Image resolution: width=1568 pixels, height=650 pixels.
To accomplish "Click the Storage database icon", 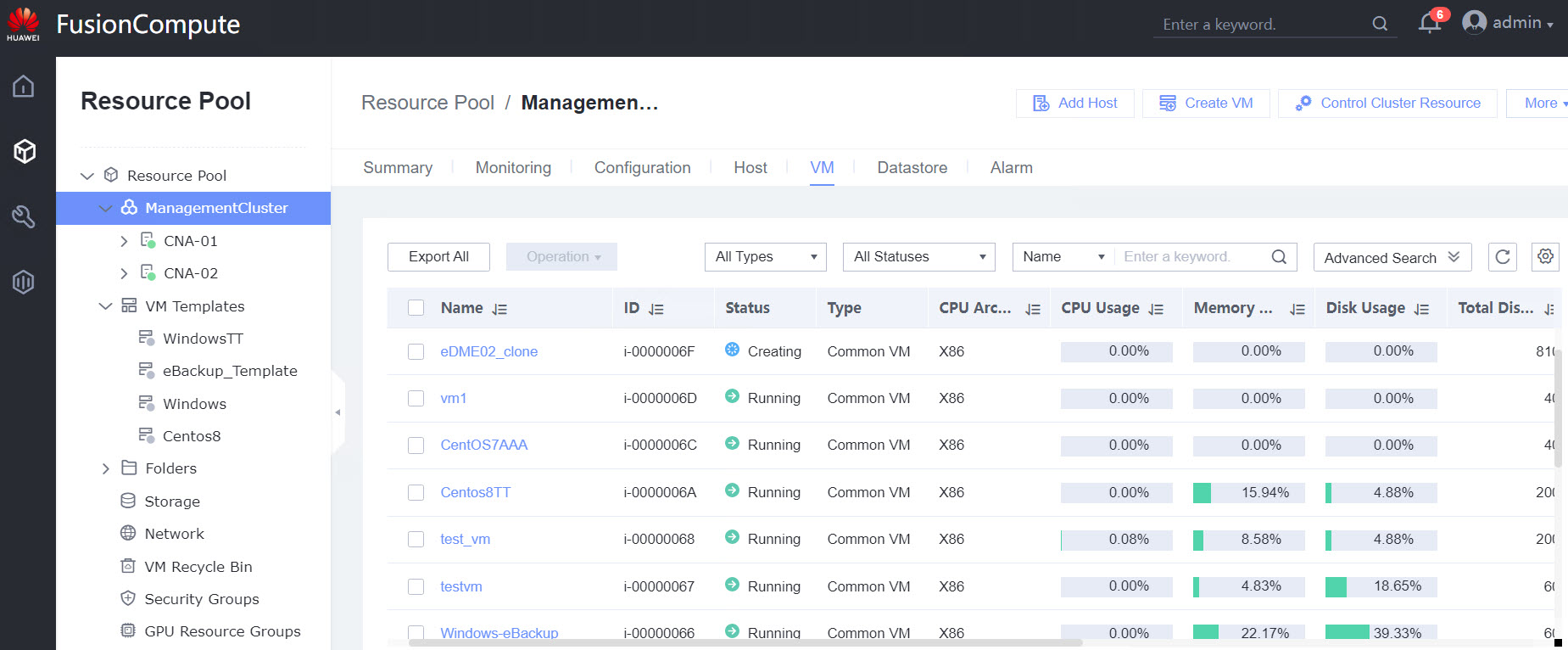I will coord(128,501).
